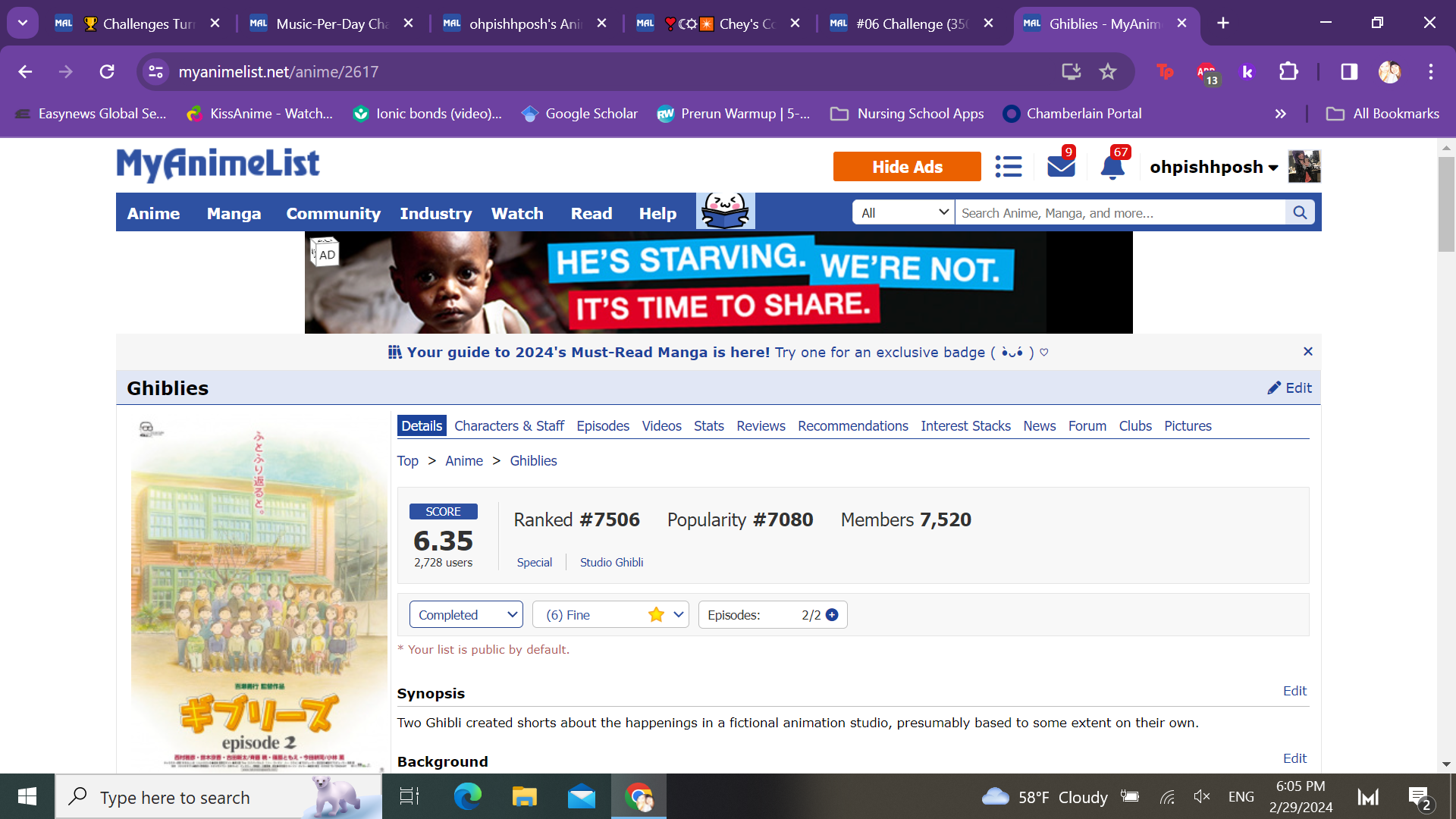This screenshot has height=819, width=1456.
Task: Bookmark this page with the star icon
Action: tap(1108, 71)
